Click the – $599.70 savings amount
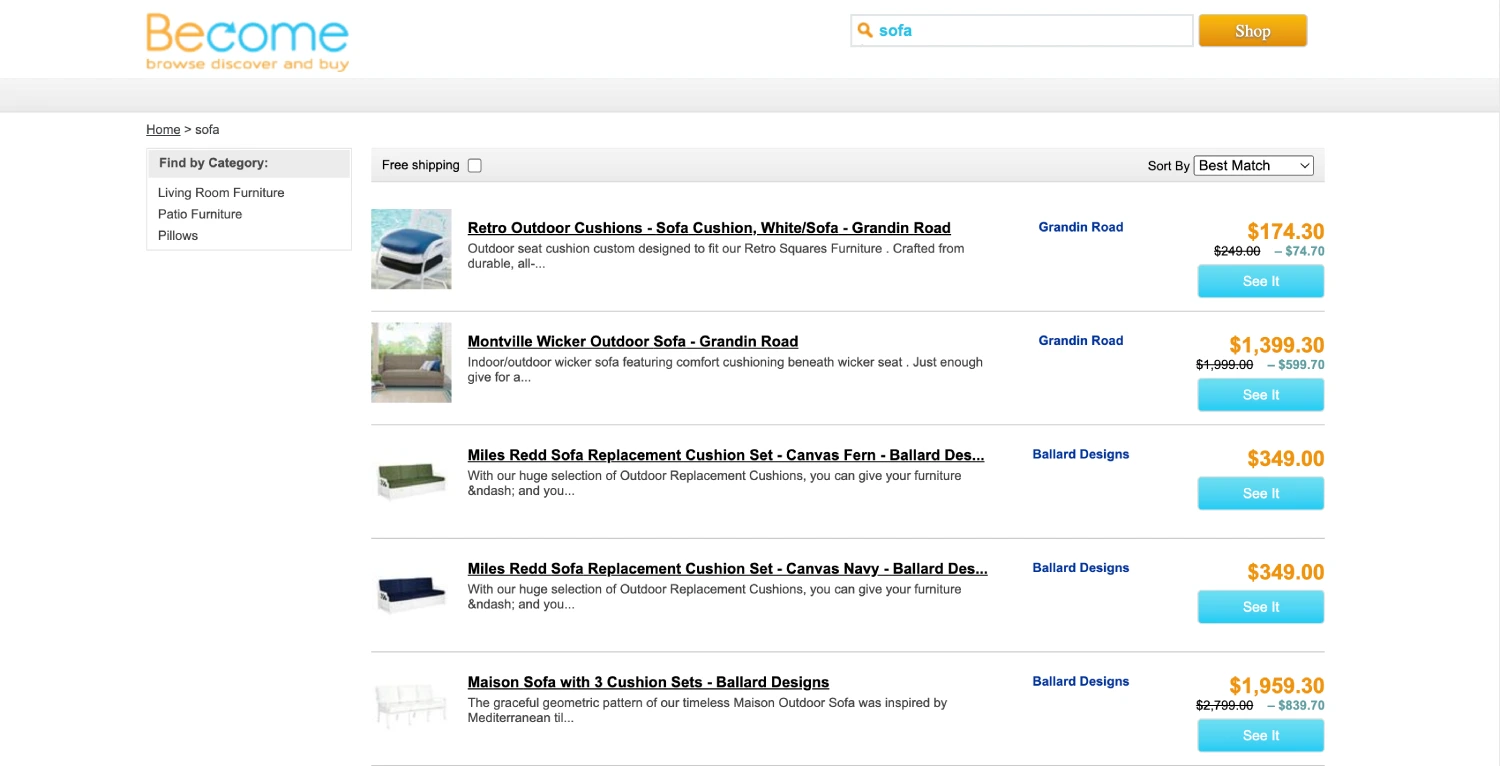The width and height of the screenshot is (1500, 766). point(1296,365)
